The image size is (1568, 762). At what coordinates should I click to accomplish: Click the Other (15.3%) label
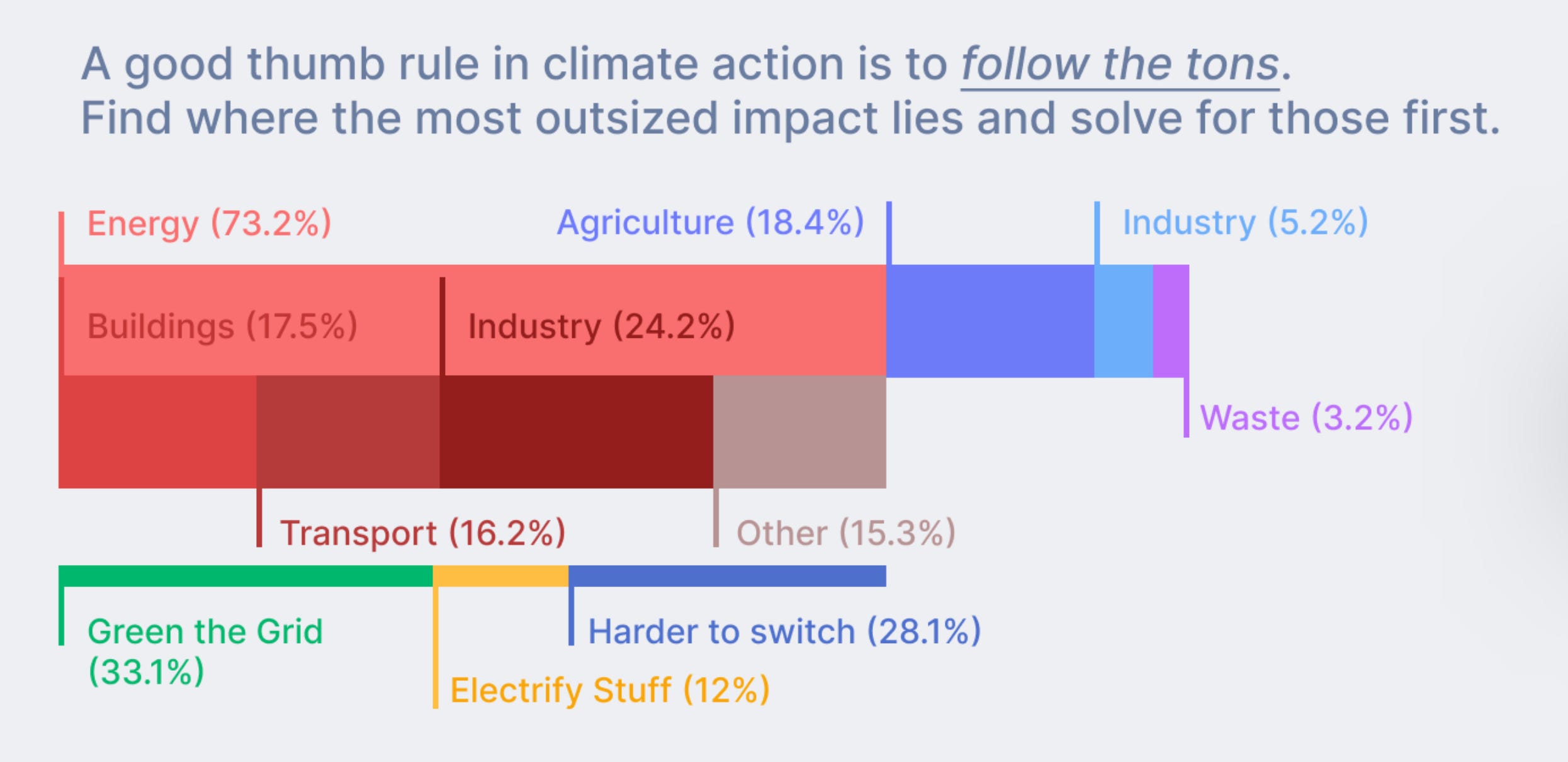point(845,533)
